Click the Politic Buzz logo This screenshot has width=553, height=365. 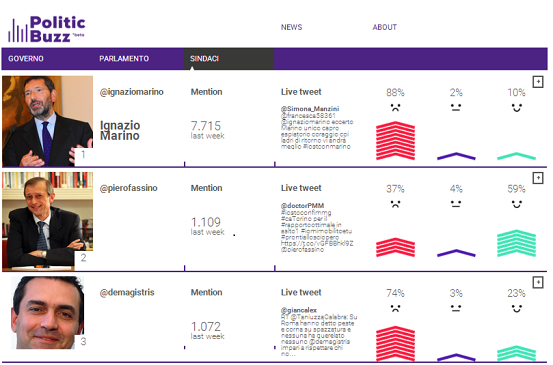coord(47,29)
